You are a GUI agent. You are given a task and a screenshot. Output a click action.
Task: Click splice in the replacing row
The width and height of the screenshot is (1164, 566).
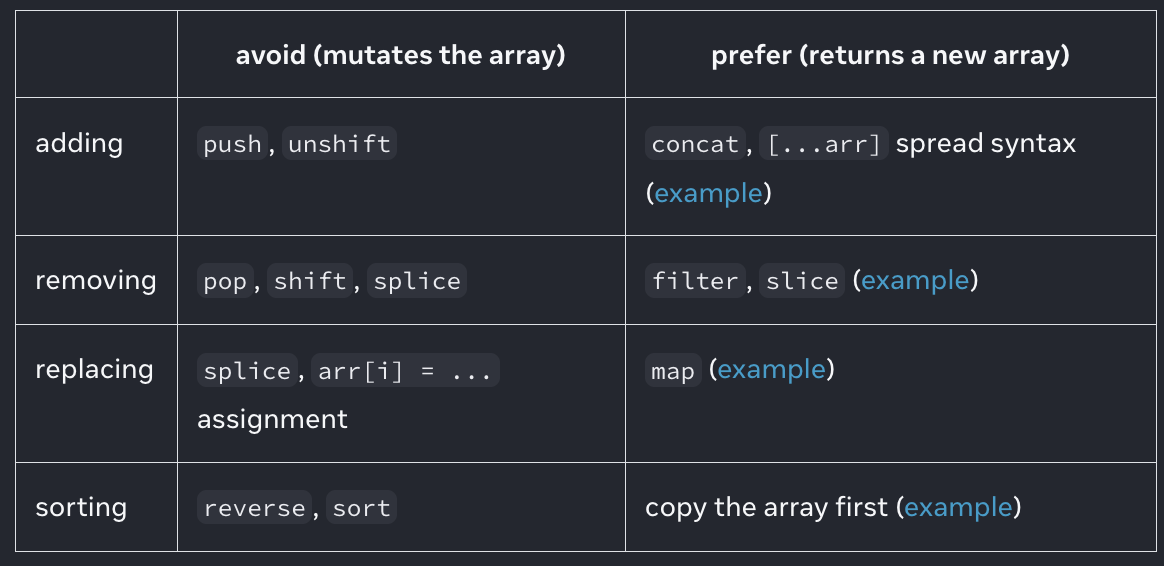(x=247, y=371)
